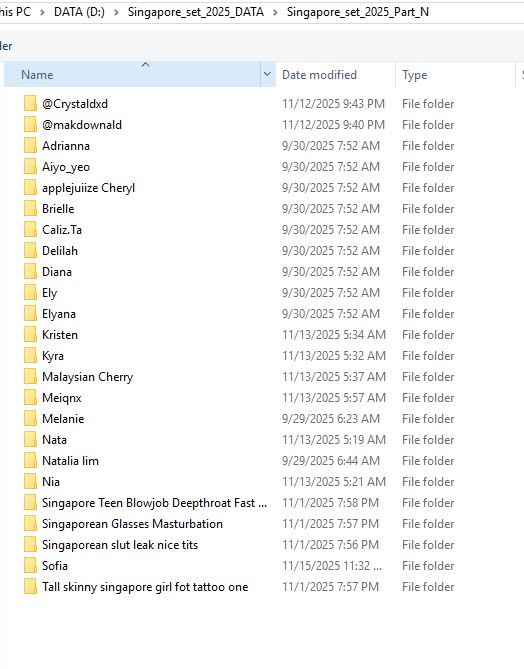Click the Sofia folder icon
524x669 pixels.
[30, 566]
